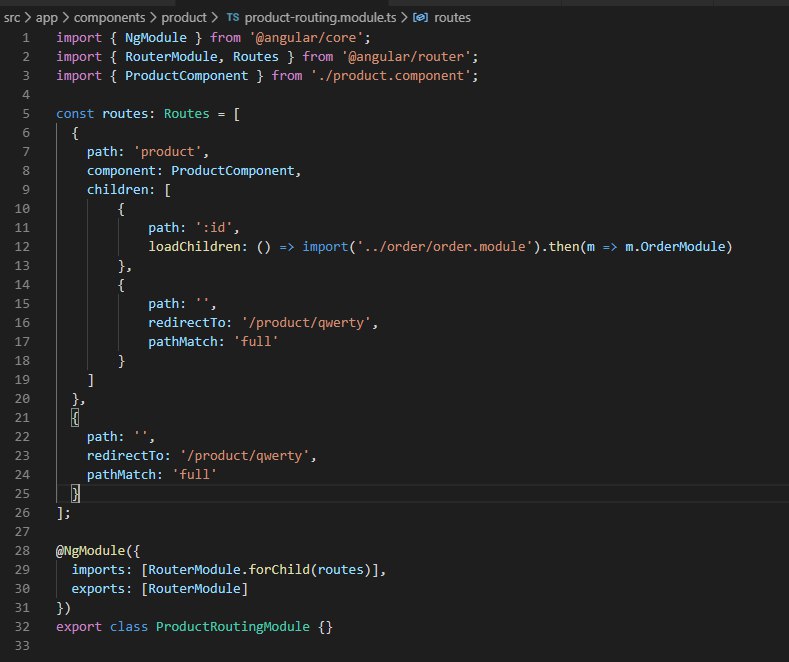Click the './product.component' import path
Image resolution: width=789 pixels, height=662 pixels.
391,75
